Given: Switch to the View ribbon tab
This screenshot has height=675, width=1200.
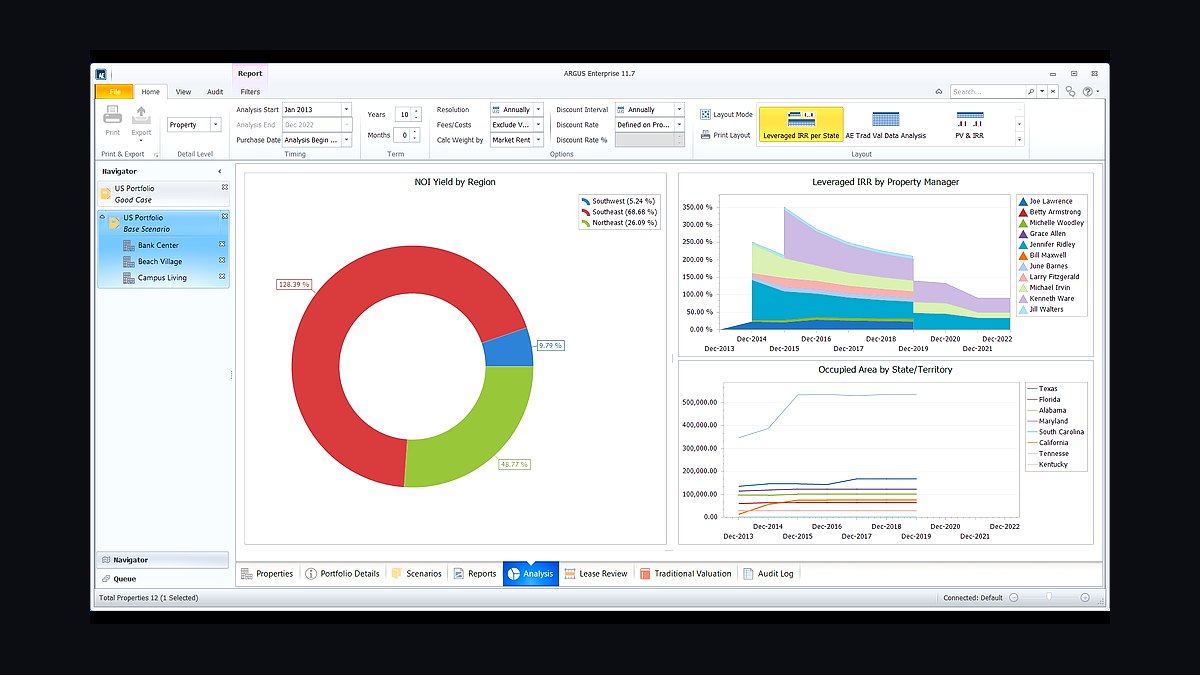Looking at the screenshot, I should (183, 91).
